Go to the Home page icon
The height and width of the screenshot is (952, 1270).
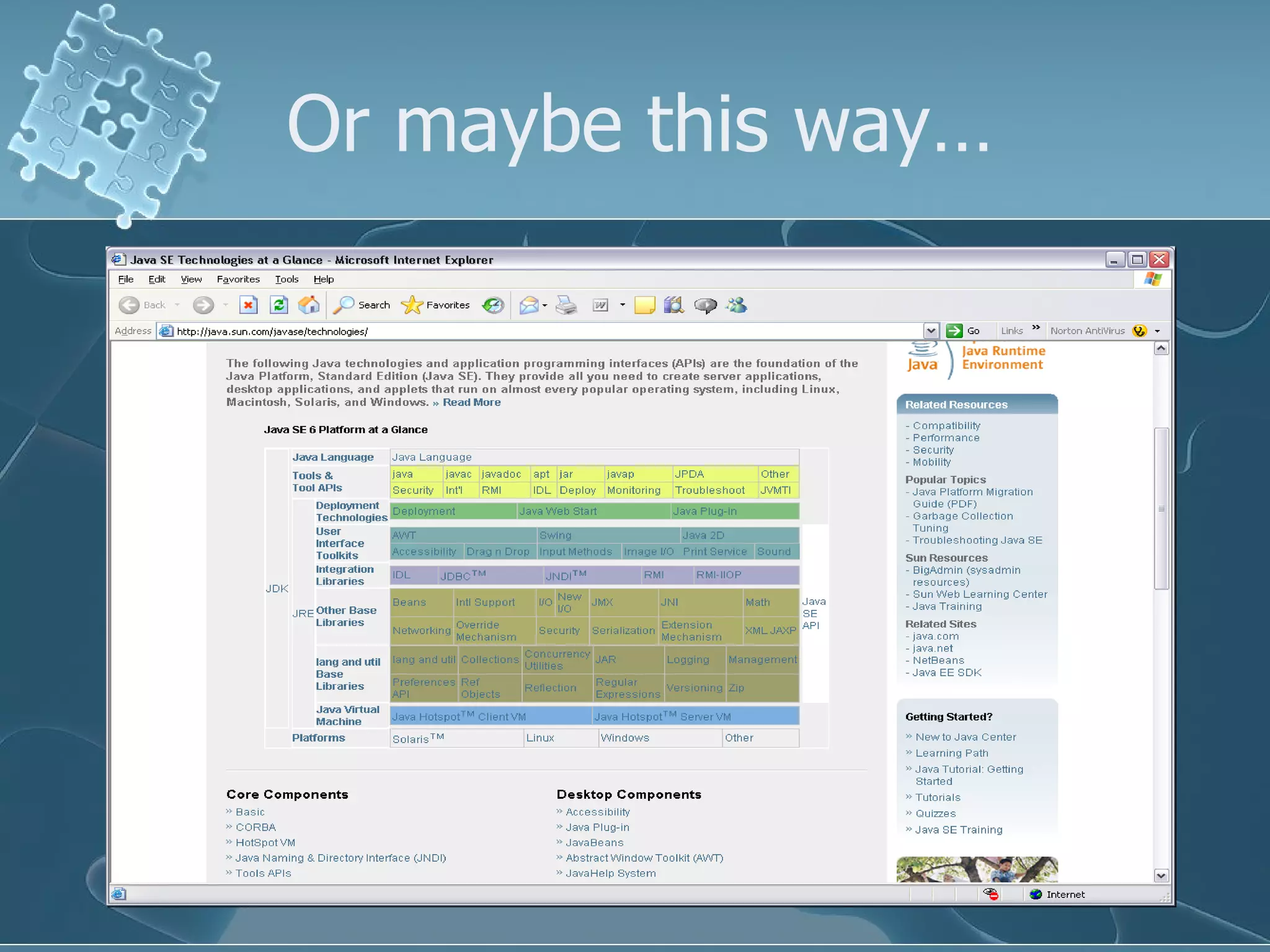pyautogui.click(x=309, y=305)
